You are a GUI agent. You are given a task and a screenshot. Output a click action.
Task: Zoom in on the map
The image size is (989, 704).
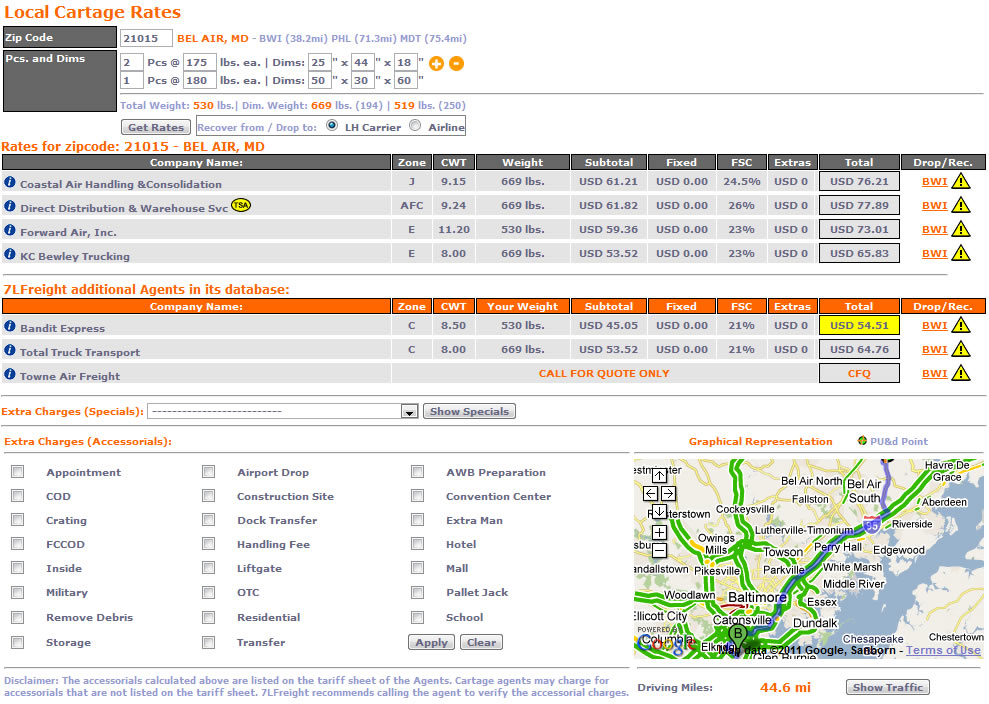(659, 532)
